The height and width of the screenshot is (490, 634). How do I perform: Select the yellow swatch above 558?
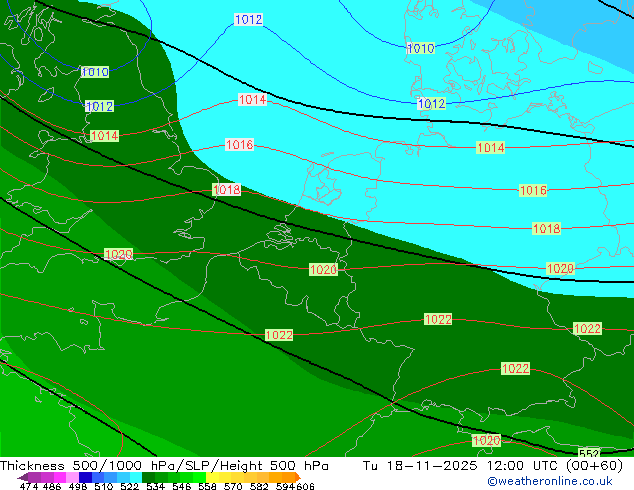(x=212, y=477)
